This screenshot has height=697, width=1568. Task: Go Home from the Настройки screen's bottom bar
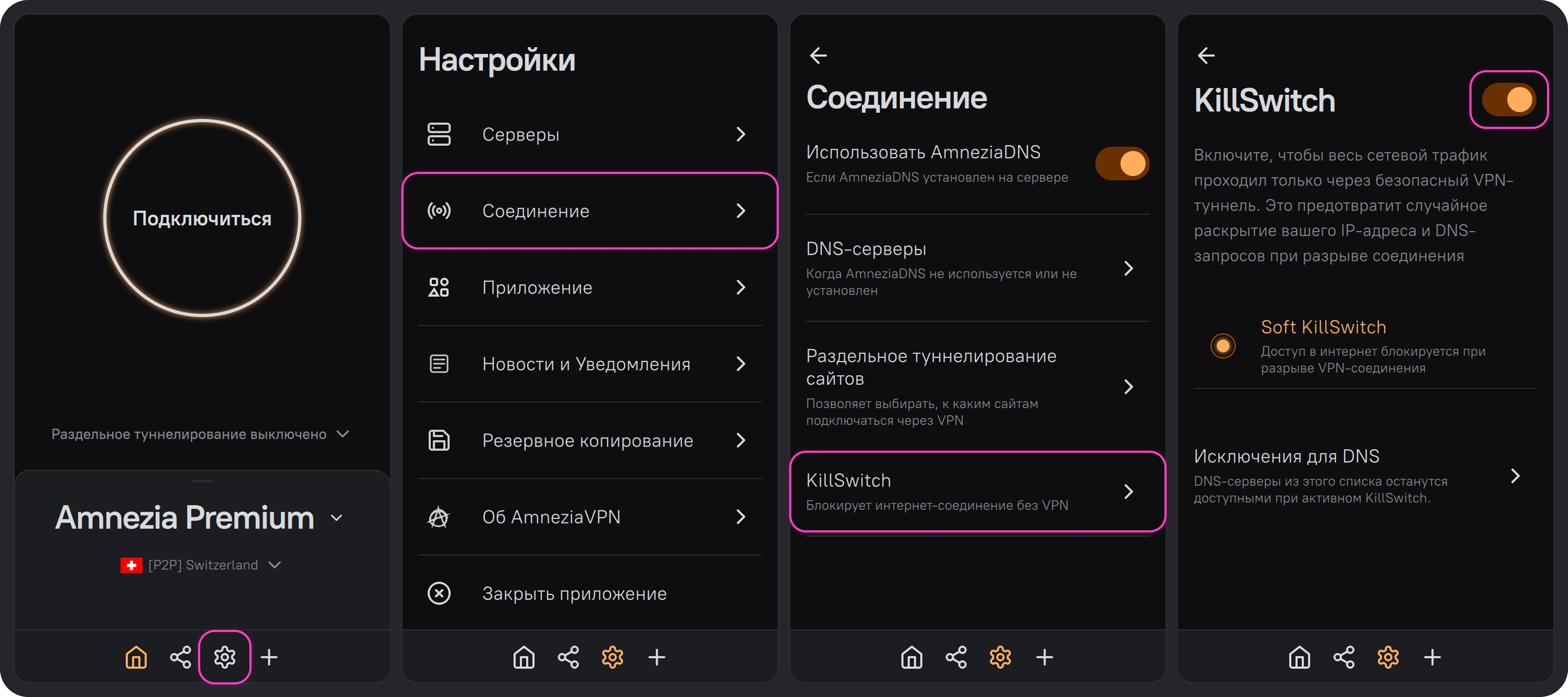(x=523, y=658)
